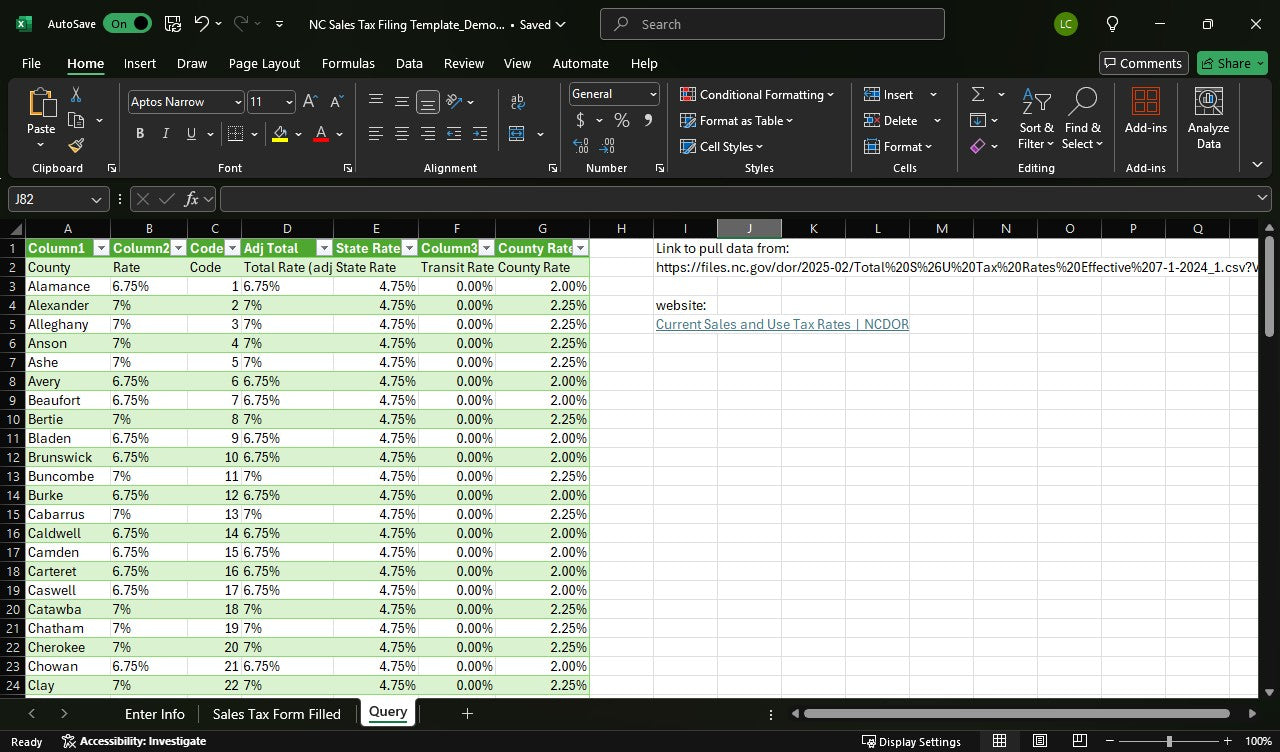
Task: Click the Share button
Action: pyautogui.click(x=1232, y=63)
